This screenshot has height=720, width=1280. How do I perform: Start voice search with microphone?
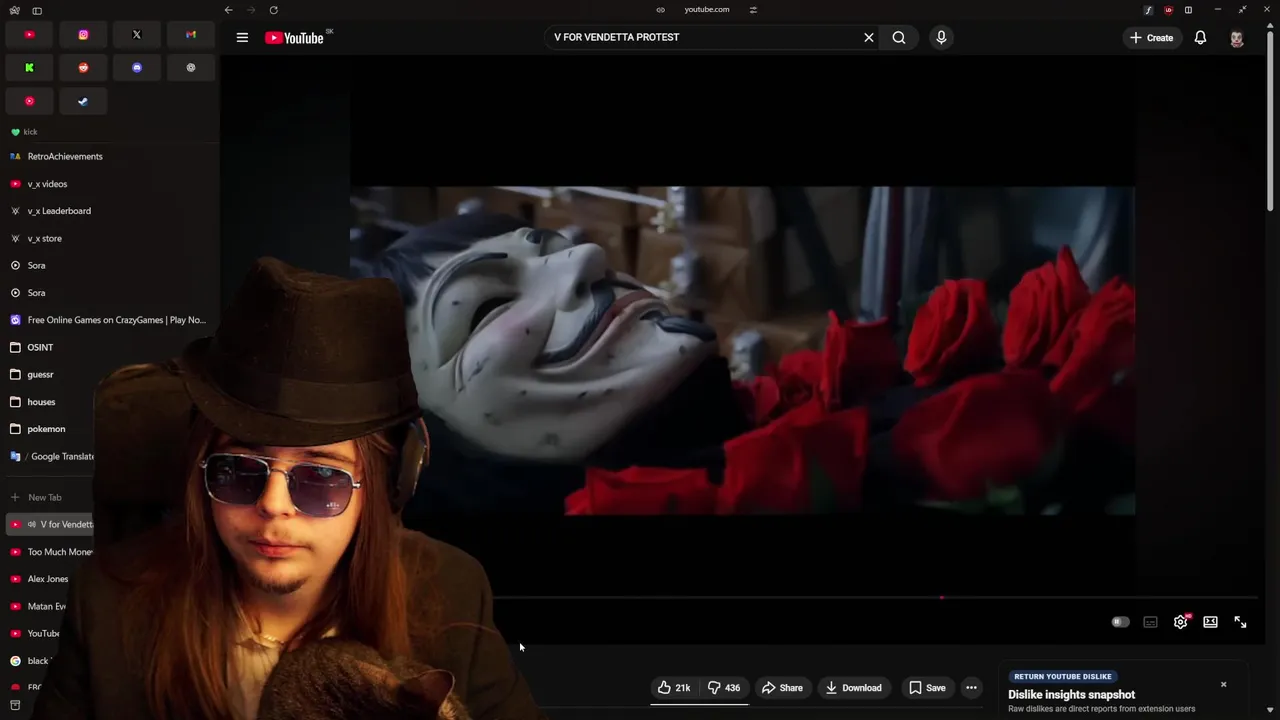[x=941, y=38]
